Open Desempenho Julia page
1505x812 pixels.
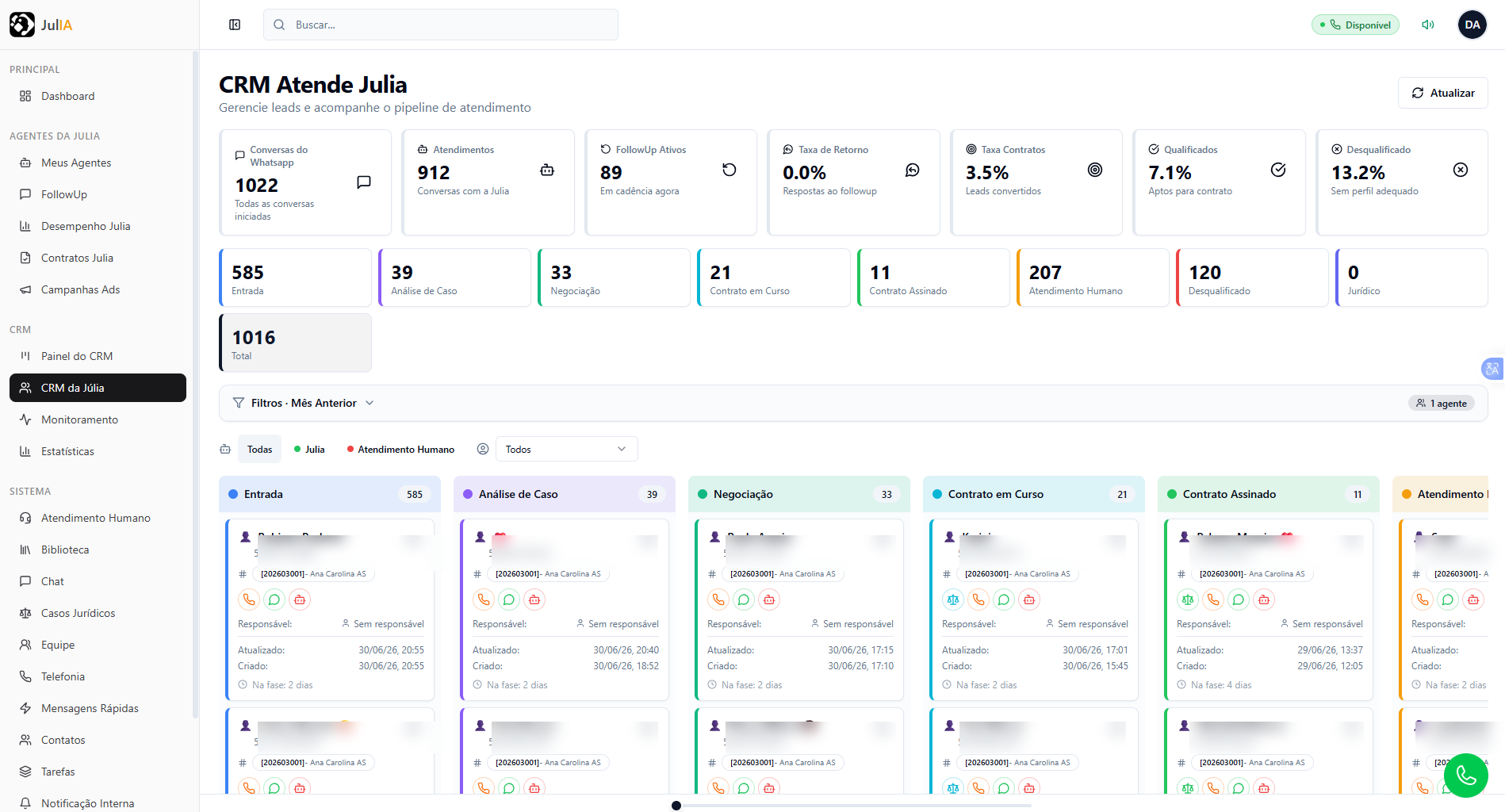click(x=98, y=226)
